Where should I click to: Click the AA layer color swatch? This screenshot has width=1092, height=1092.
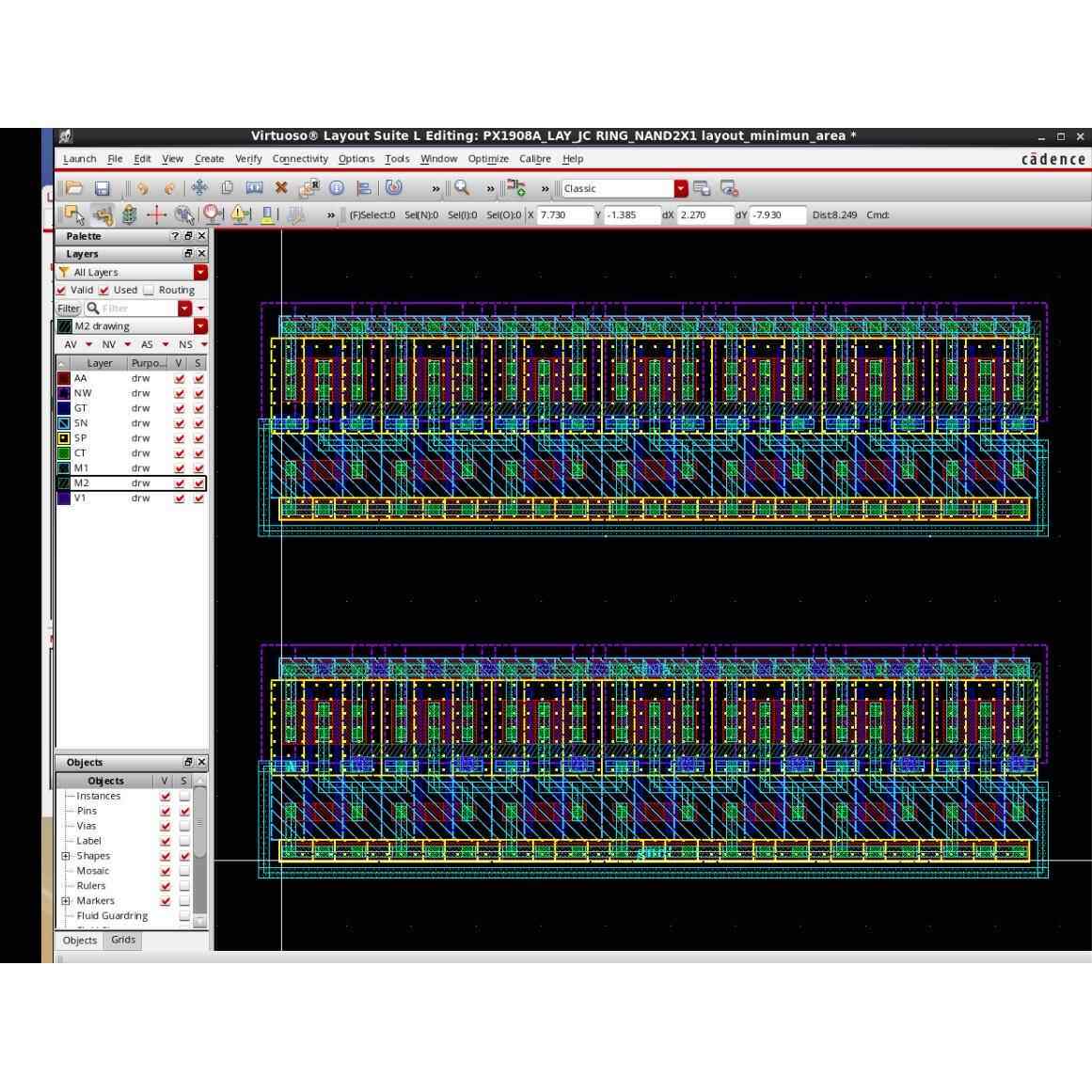tap(63, 378)
